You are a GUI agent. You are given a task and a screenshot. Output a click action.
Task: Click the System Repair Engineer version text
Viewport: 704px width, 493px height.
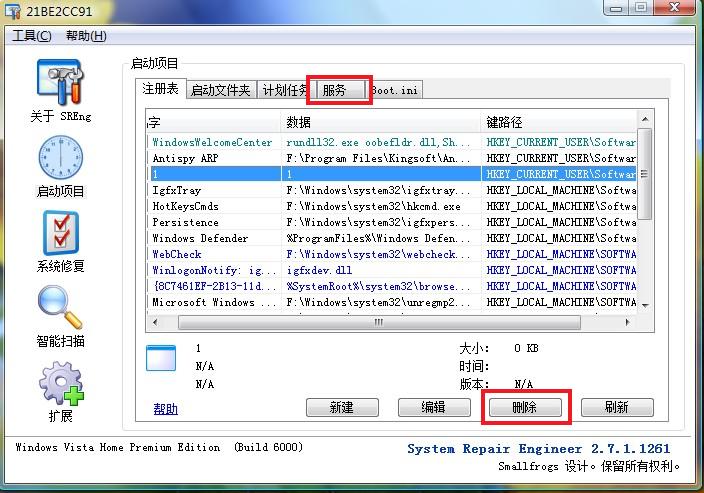click(x=538, y=449)
